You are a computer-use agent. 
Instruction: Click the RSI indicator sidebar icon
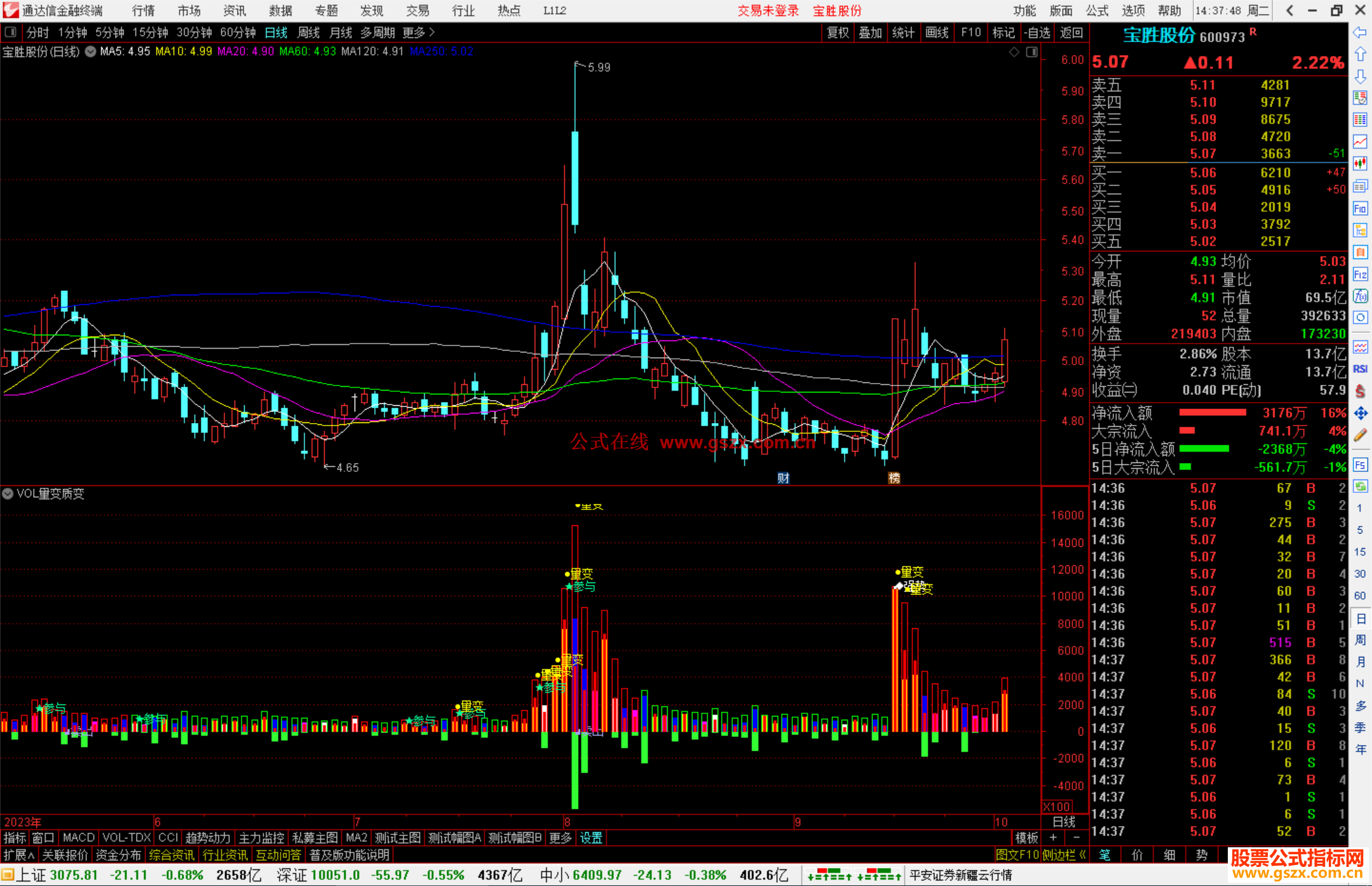pyautogui.click(x=1360, y=369)
